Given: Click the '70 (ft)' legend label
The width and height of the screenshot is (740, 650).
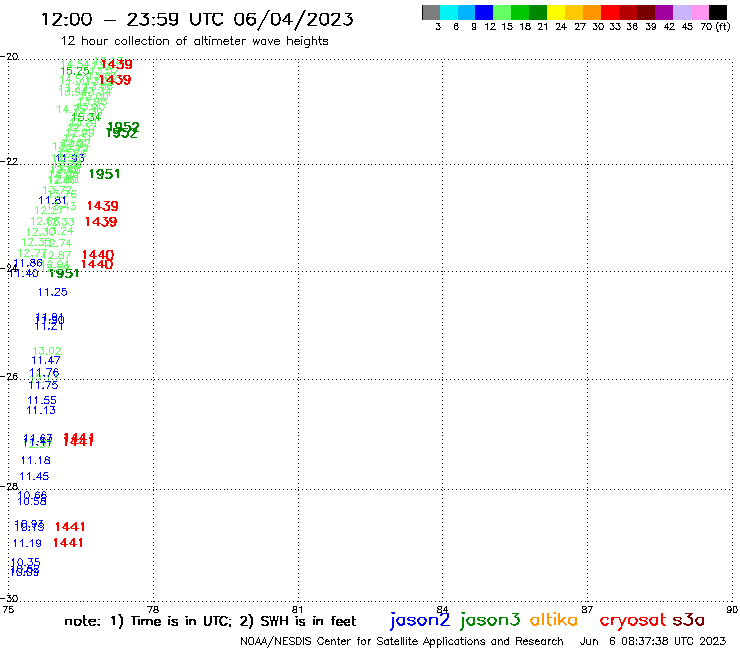Looking at the screenshot, I should pyautogui.click(x=715, y=27).
